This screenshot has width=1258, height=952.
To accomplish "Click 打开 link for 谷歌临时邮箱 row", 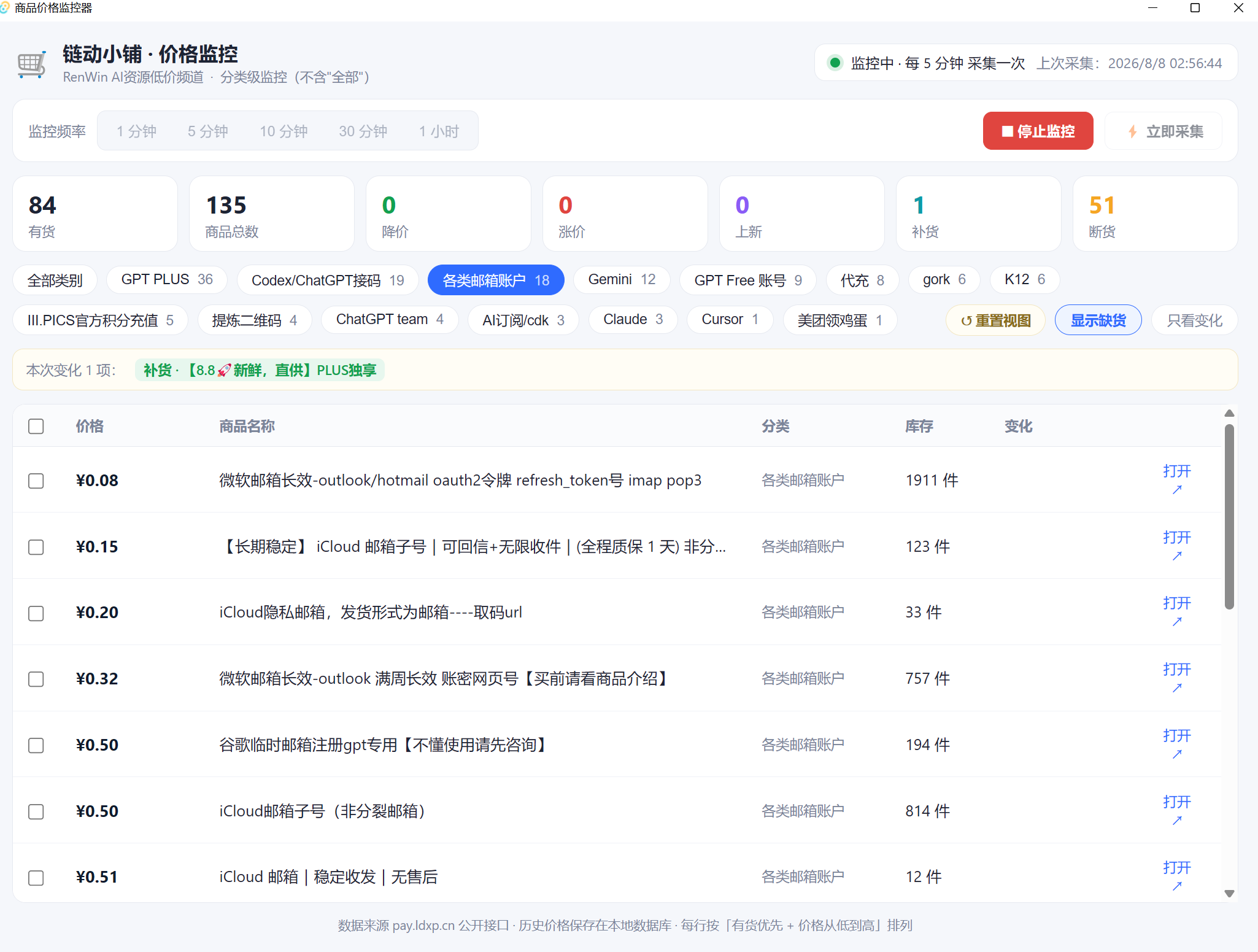I will pos(1176,736).
